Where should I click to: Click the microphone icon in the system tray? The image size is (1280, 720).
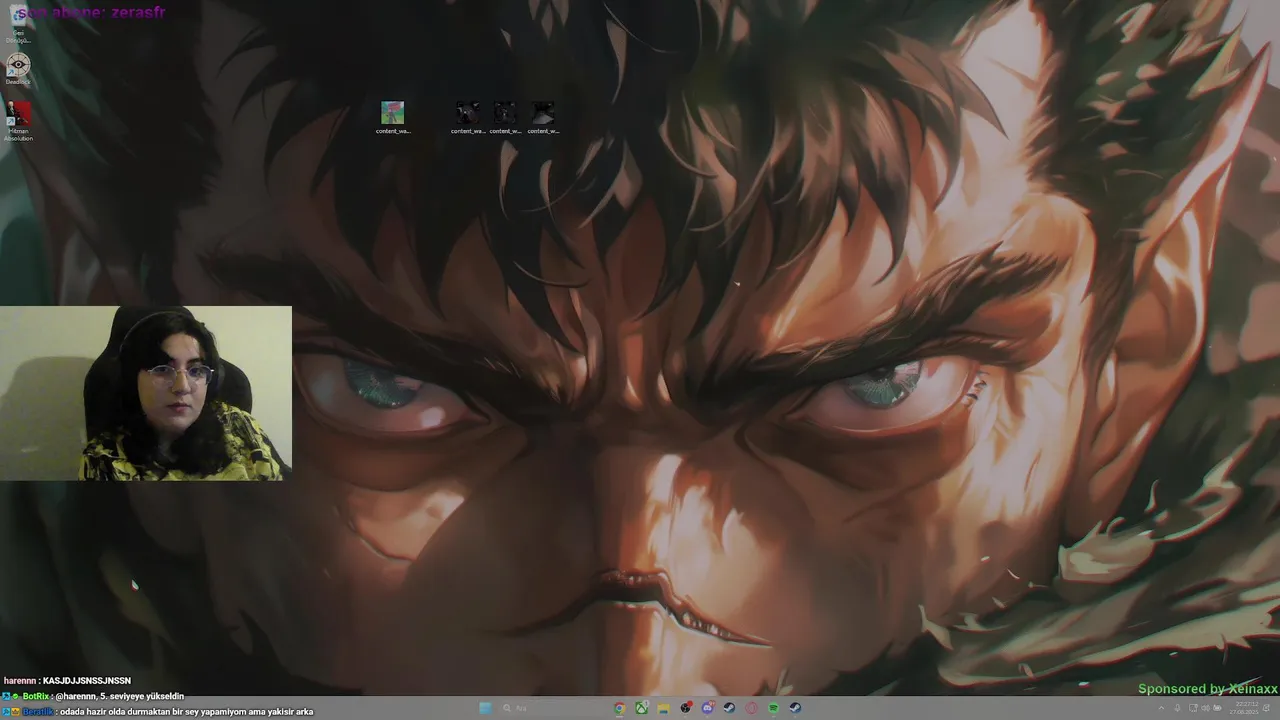(1177, 708)
